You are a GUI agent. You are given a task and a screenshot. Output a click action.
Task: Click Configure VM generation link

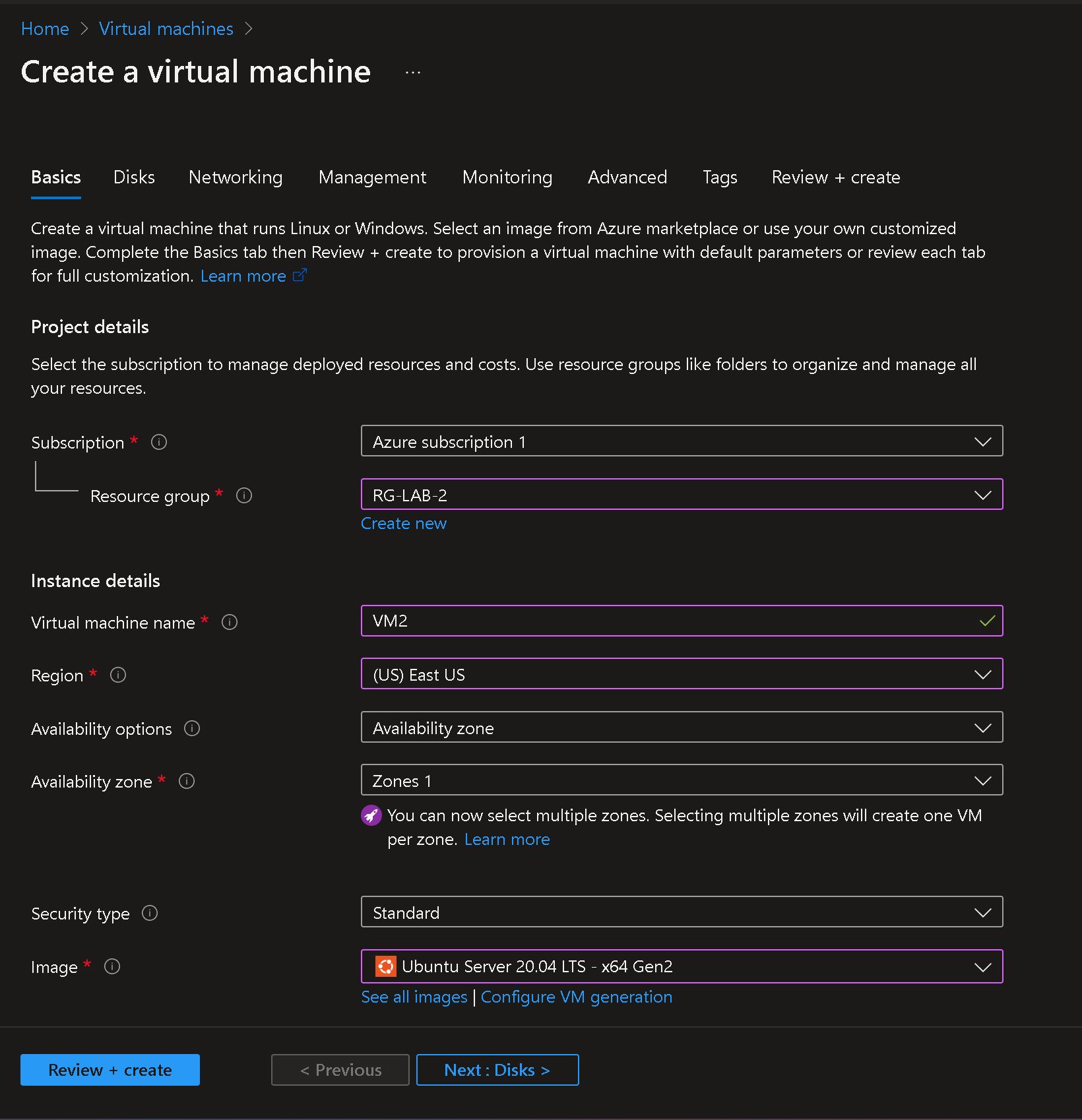pos(577,997)
